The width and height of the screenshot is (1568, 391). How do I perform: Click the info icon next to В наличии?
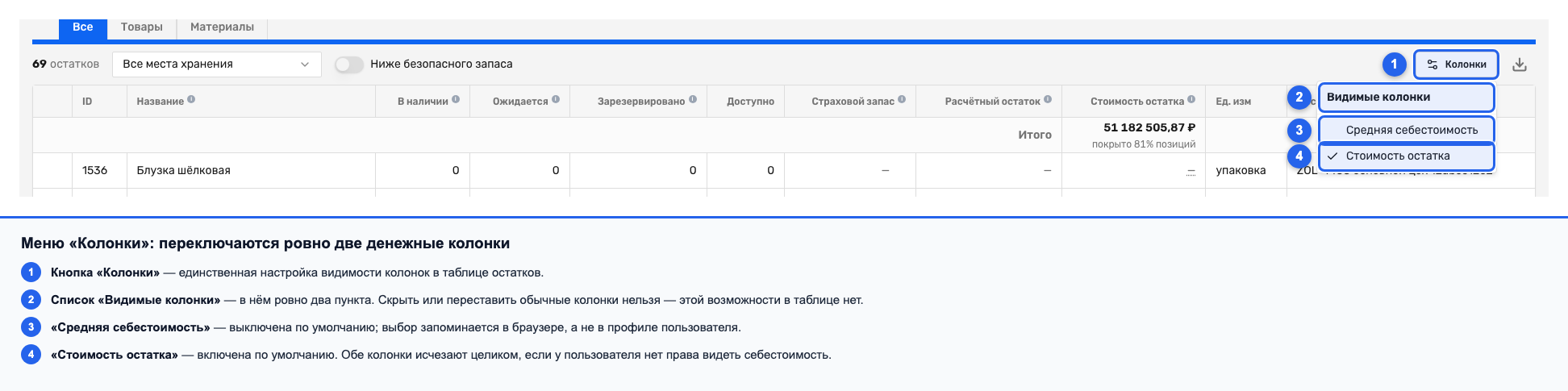pyautogui.click(x=456, y=100)
